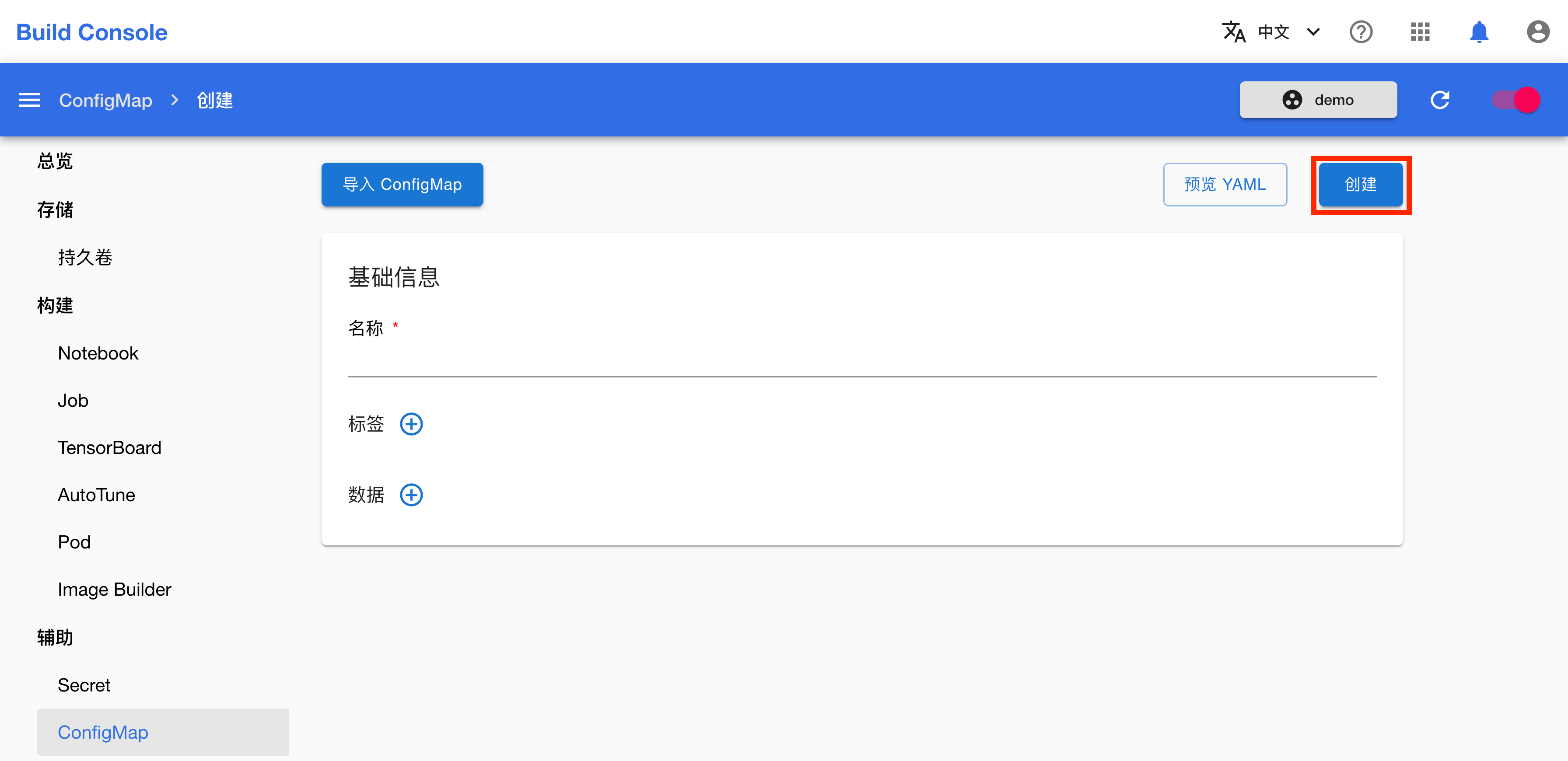Screen dimensions: 1568x761
Task: Click the highlighted 创建 button
Action: (x=1361, y=184)
